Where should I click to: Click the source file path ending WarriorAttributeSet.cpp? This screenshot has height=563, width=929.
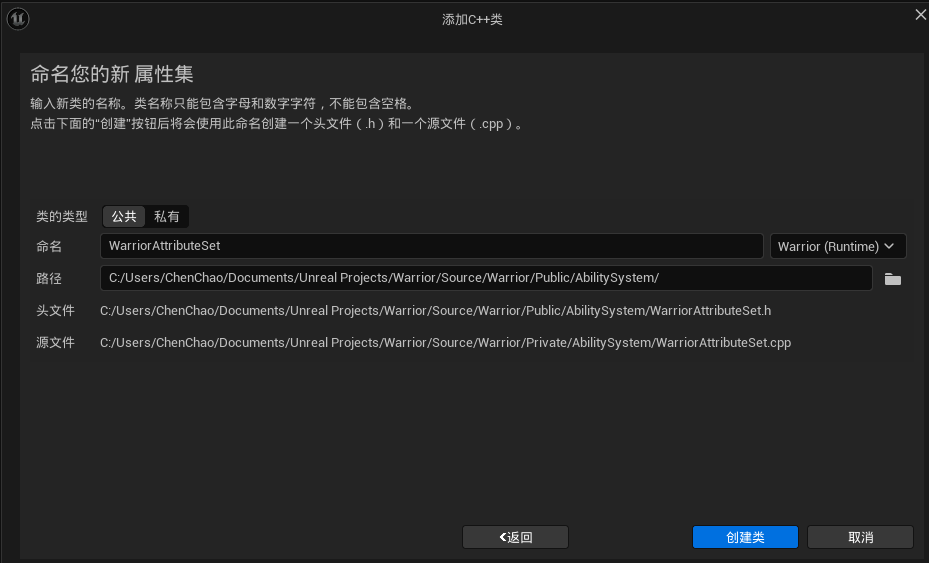[x=446, y=343]
